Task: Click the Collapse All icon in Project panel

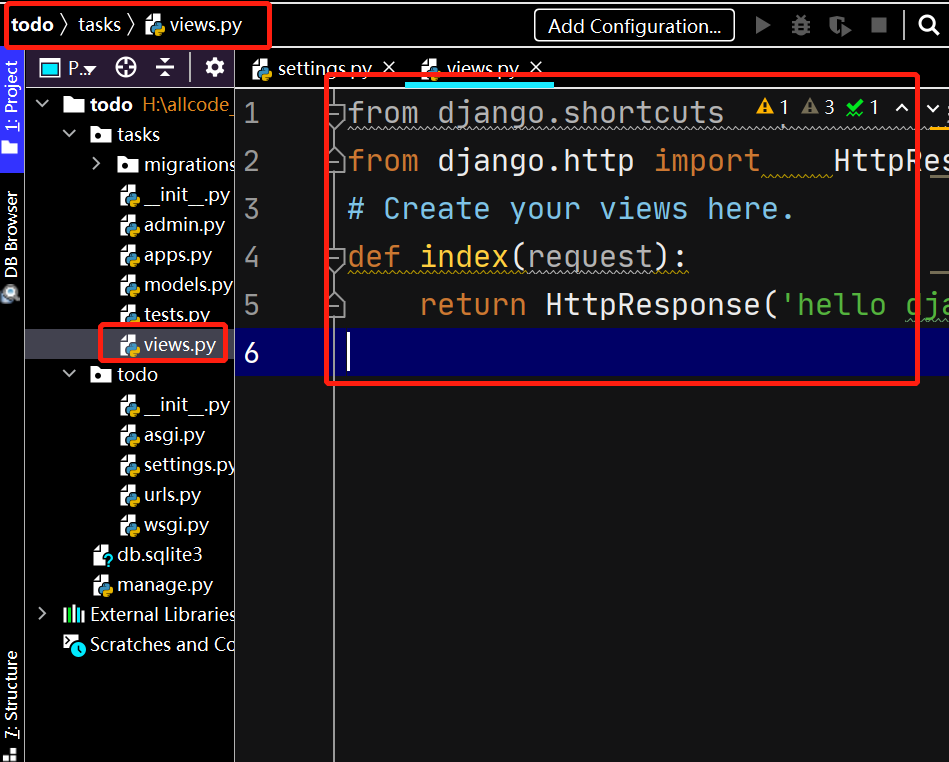Action: (165, 67)
